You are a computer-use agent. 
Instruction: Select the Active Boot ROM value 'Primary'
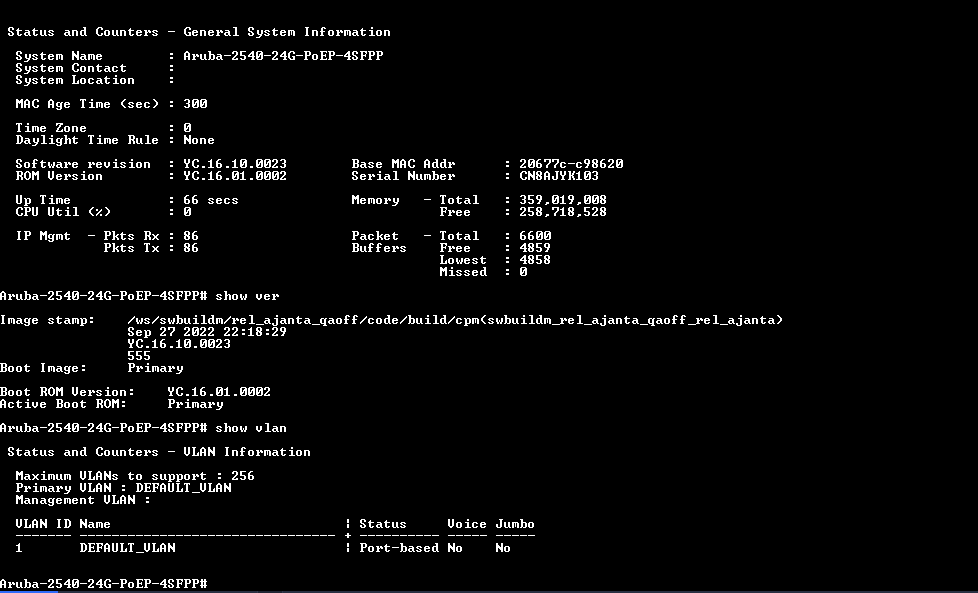[x=195, y=404]
